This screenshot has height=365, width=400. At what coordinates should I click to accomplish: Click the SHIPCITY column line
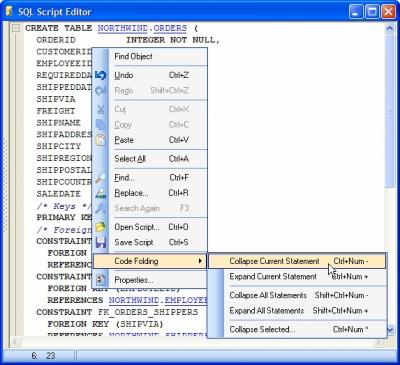coord(59,146)
